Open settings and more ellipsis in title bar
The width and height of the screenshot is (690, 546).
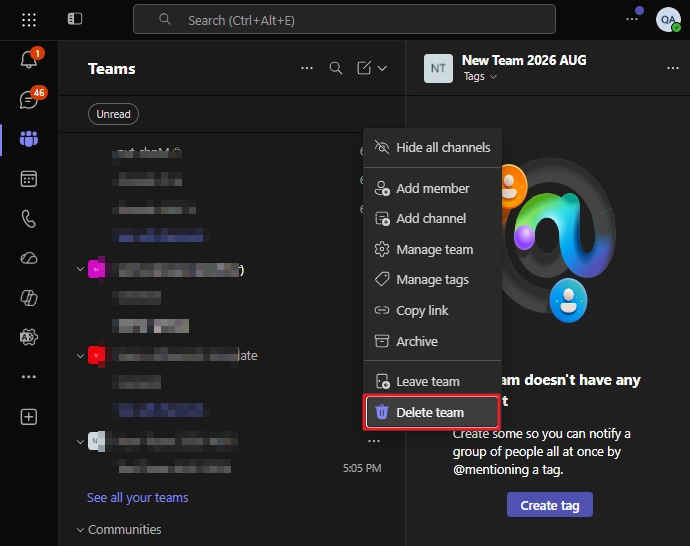632,19
